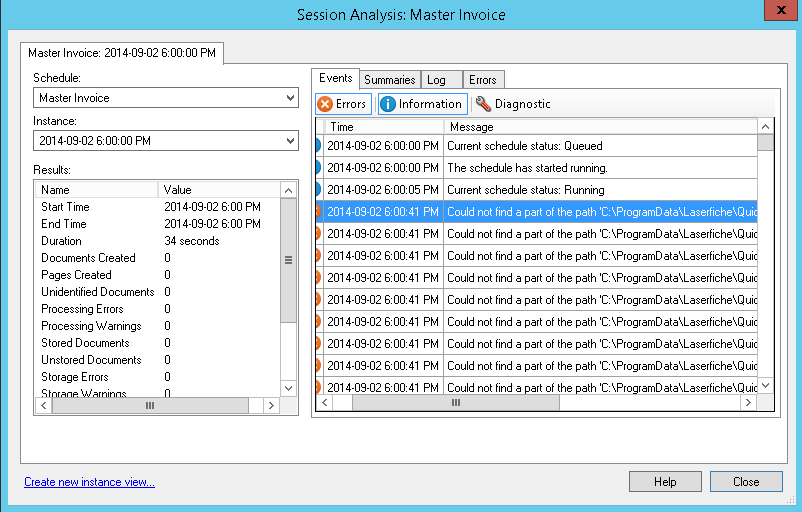Click the blue info icon on Queued row
Screen dimensions: 802x512
pyautogui.click(x=319, y=146)
